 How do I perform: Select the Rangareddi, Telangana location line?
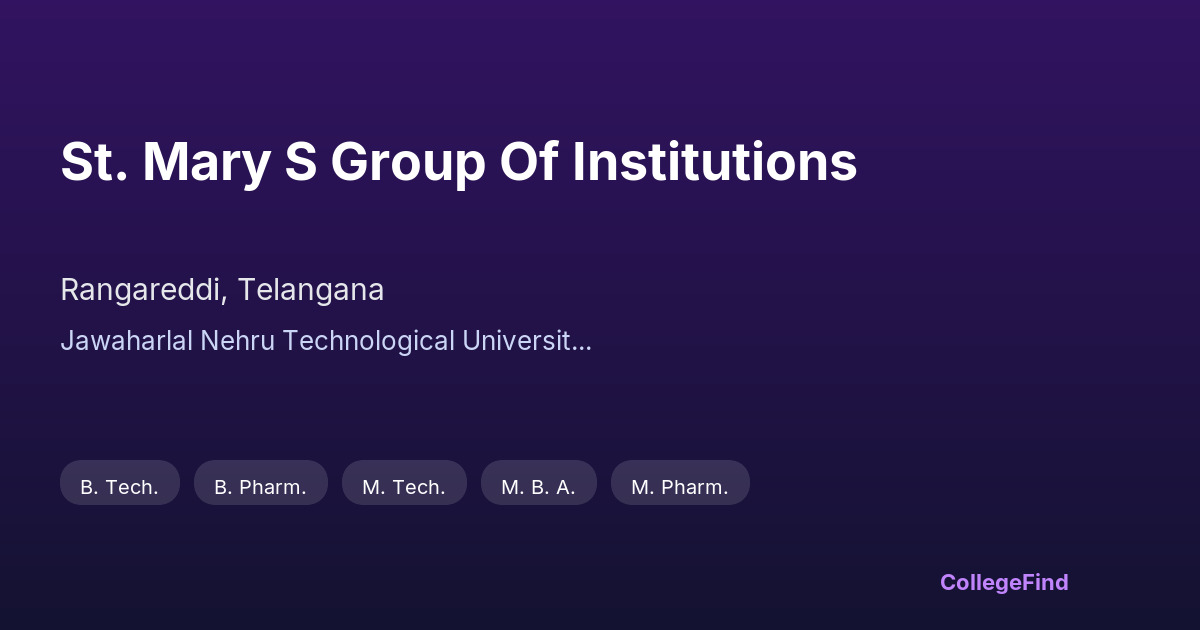click(x=222, y=290)
